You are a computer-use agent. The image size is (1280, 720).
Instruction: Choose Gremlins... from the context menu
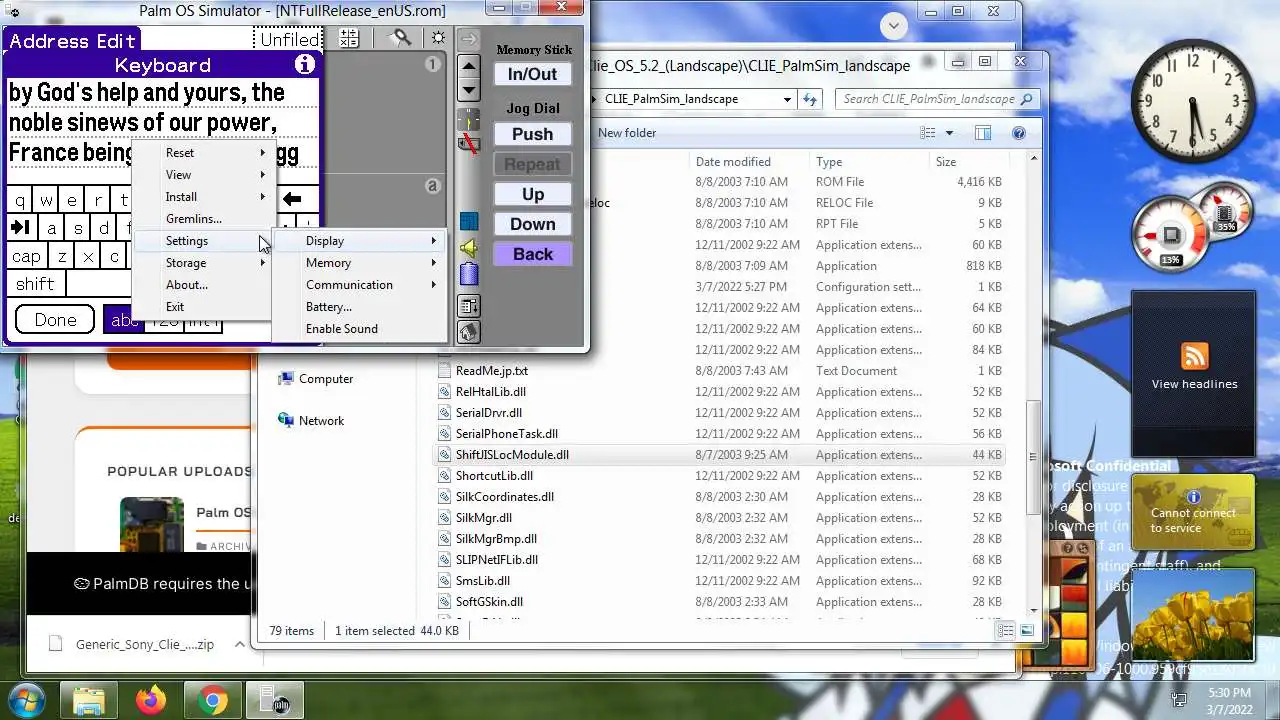click(202, 219)
